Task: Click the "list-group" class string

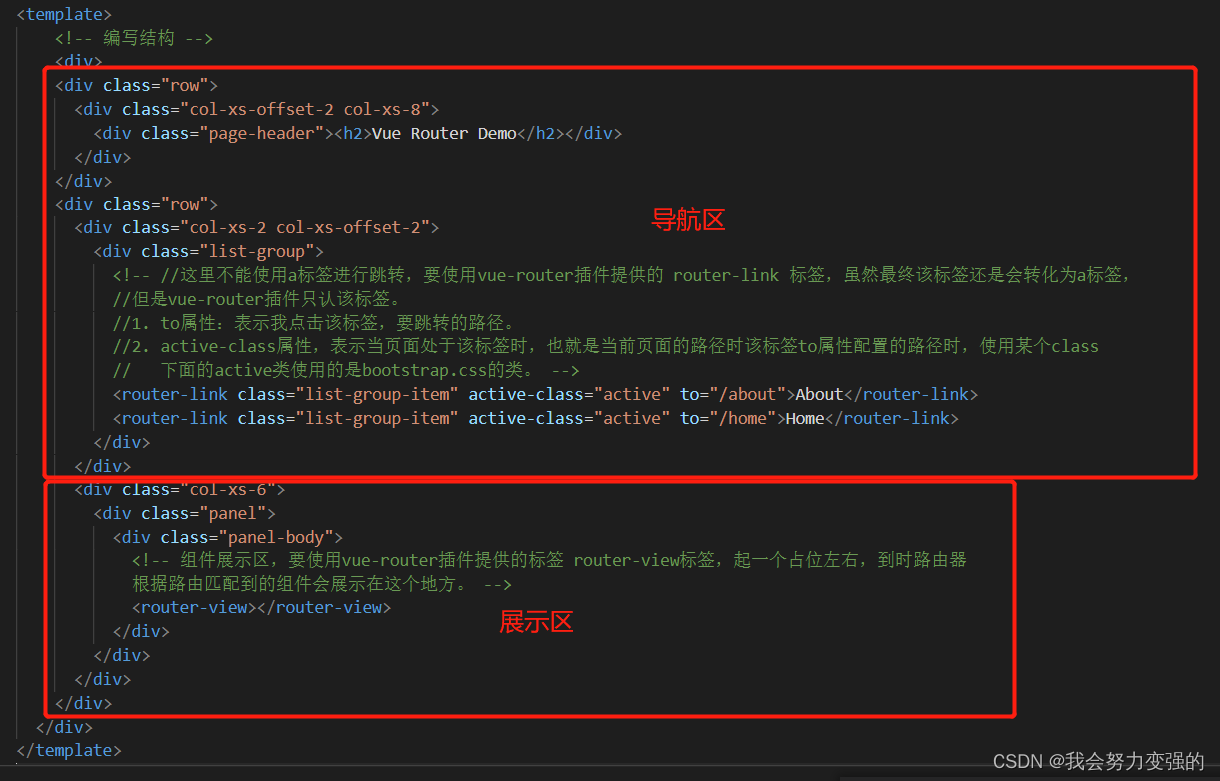Action: [x=258, y=251]
